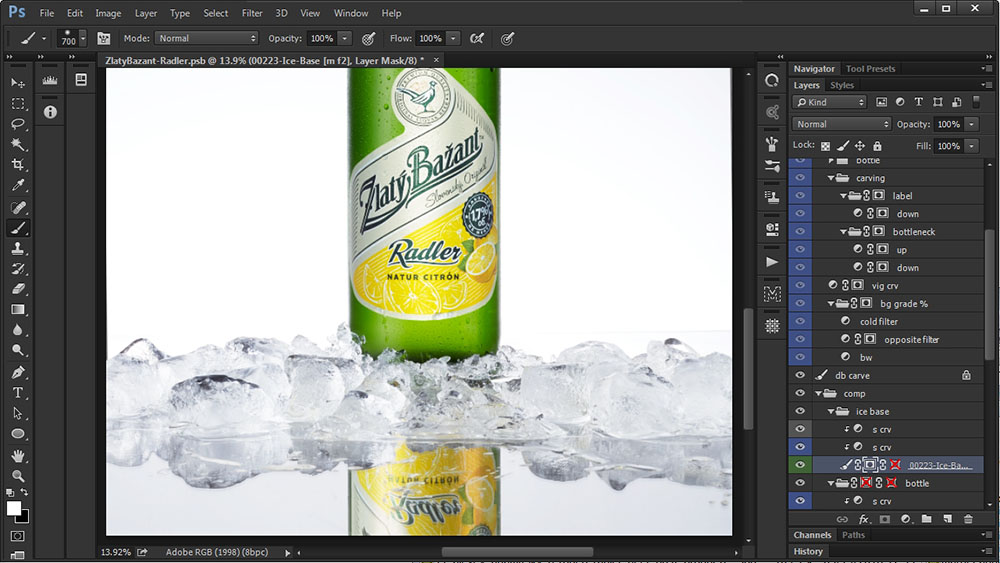
Task: Select the Crop tool
Action: pyautogui.click(x=18, y=165)
